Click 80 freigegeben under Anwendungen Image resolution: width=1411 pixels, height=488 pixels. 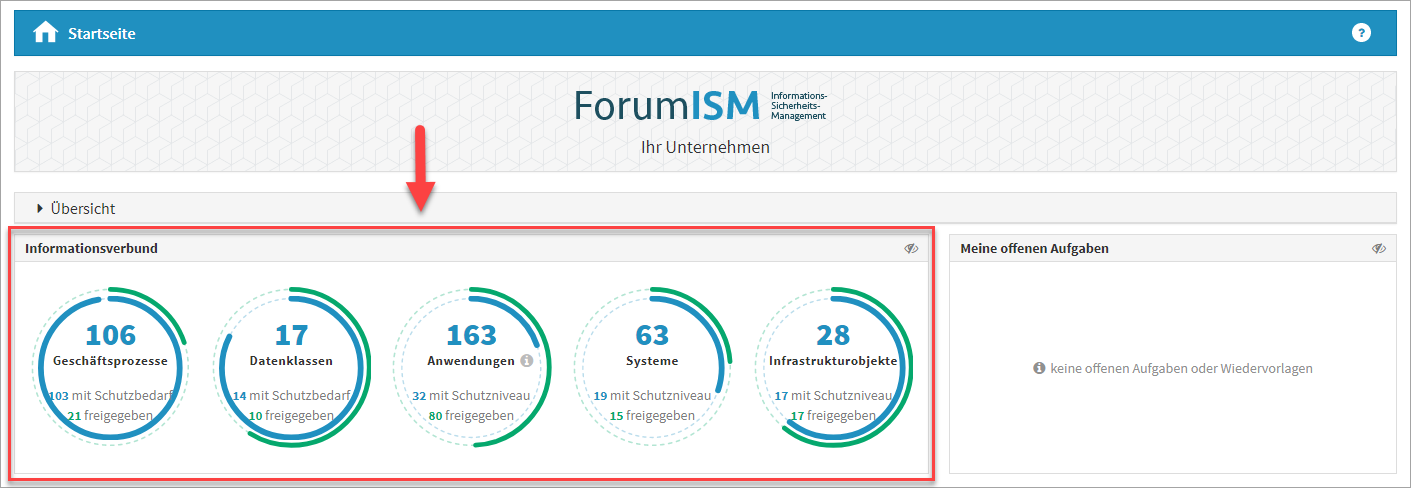471,415
